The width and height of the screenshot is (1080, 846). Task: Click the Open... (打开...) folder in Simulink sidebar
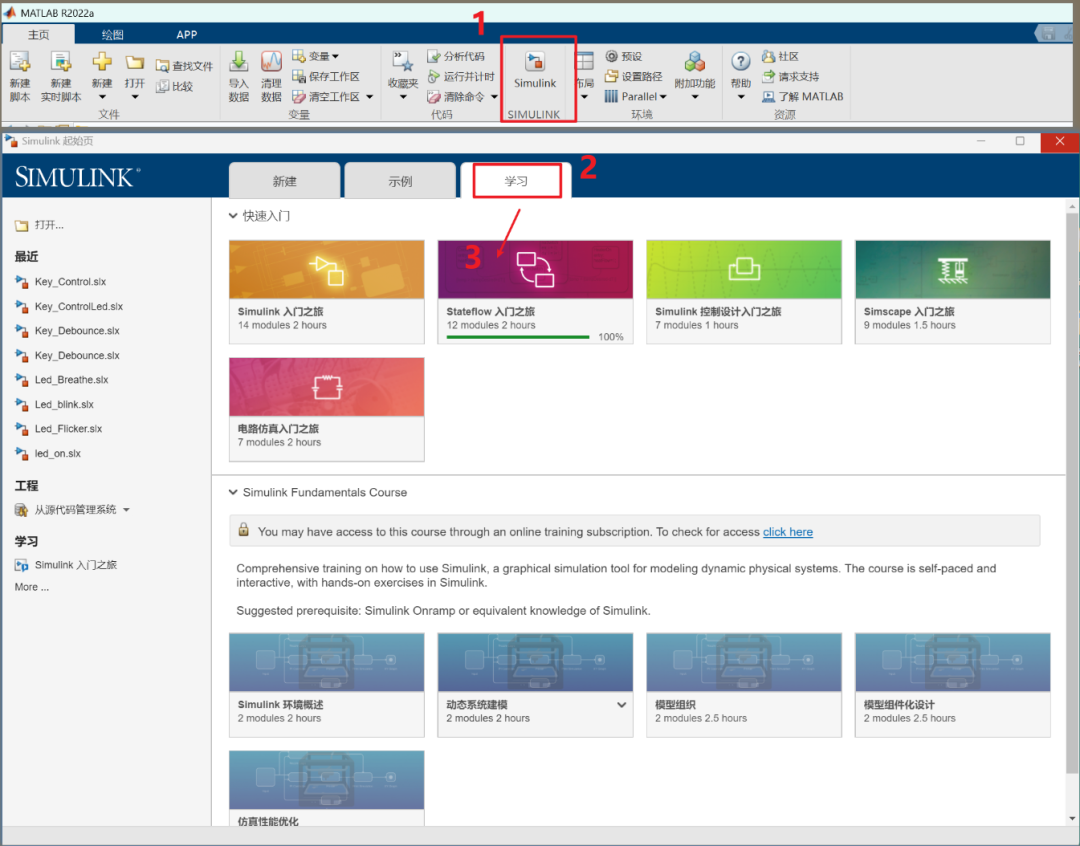click(x=39, y=225)
